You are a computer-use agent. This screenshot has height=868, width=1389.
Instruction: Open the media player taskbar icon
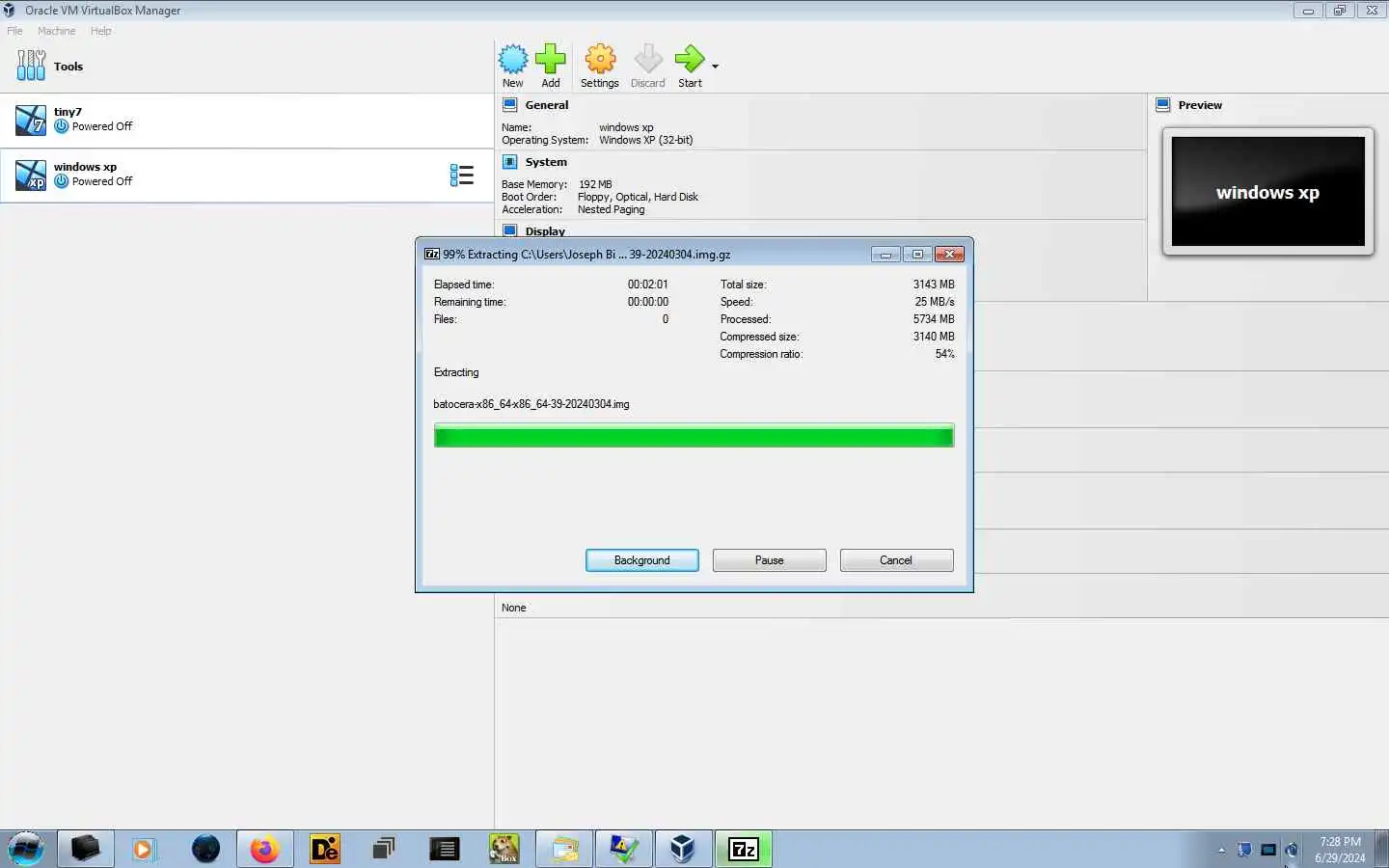coord(144,849)
